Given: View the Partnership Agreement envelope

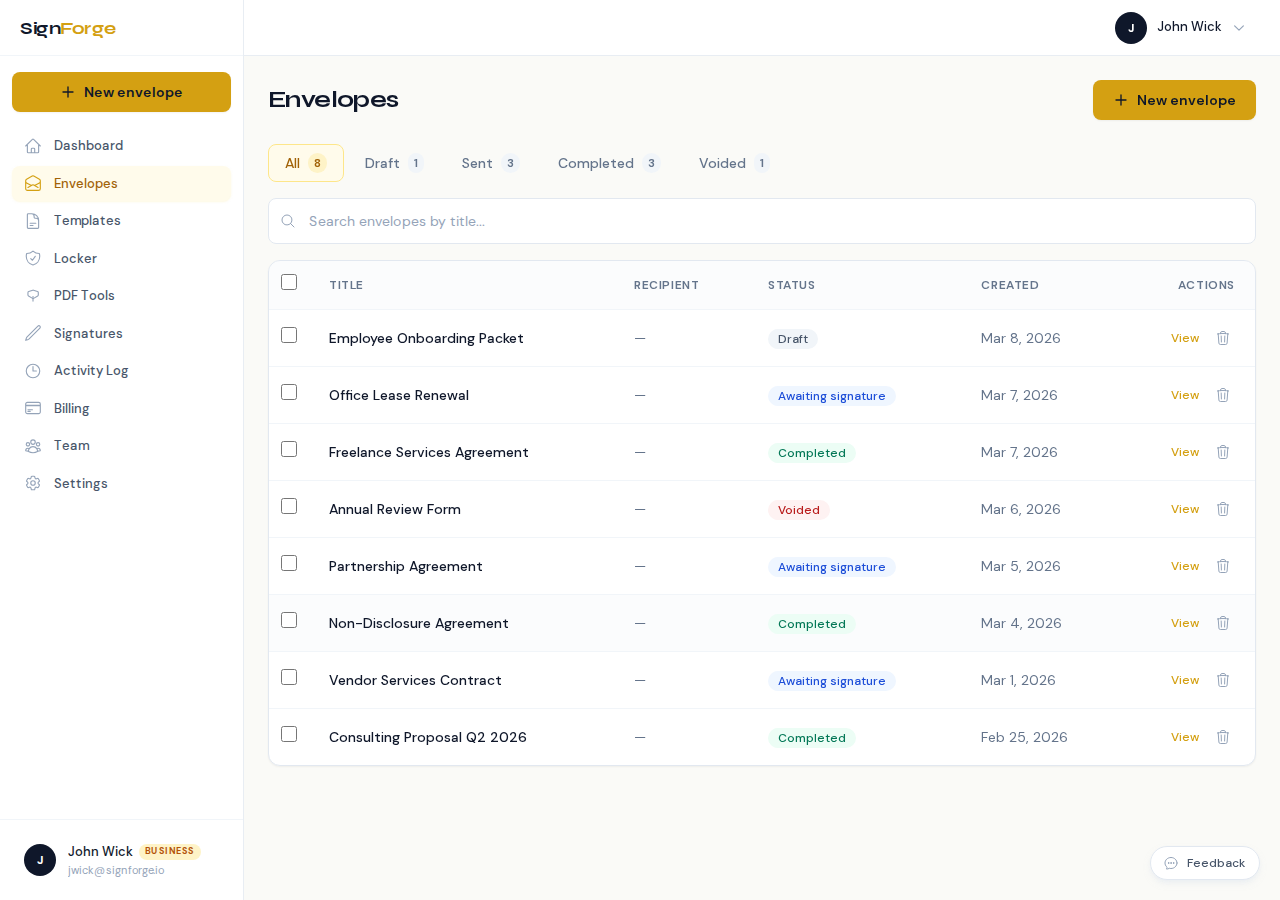Looking at the screenshot, I should point(1185,566).
